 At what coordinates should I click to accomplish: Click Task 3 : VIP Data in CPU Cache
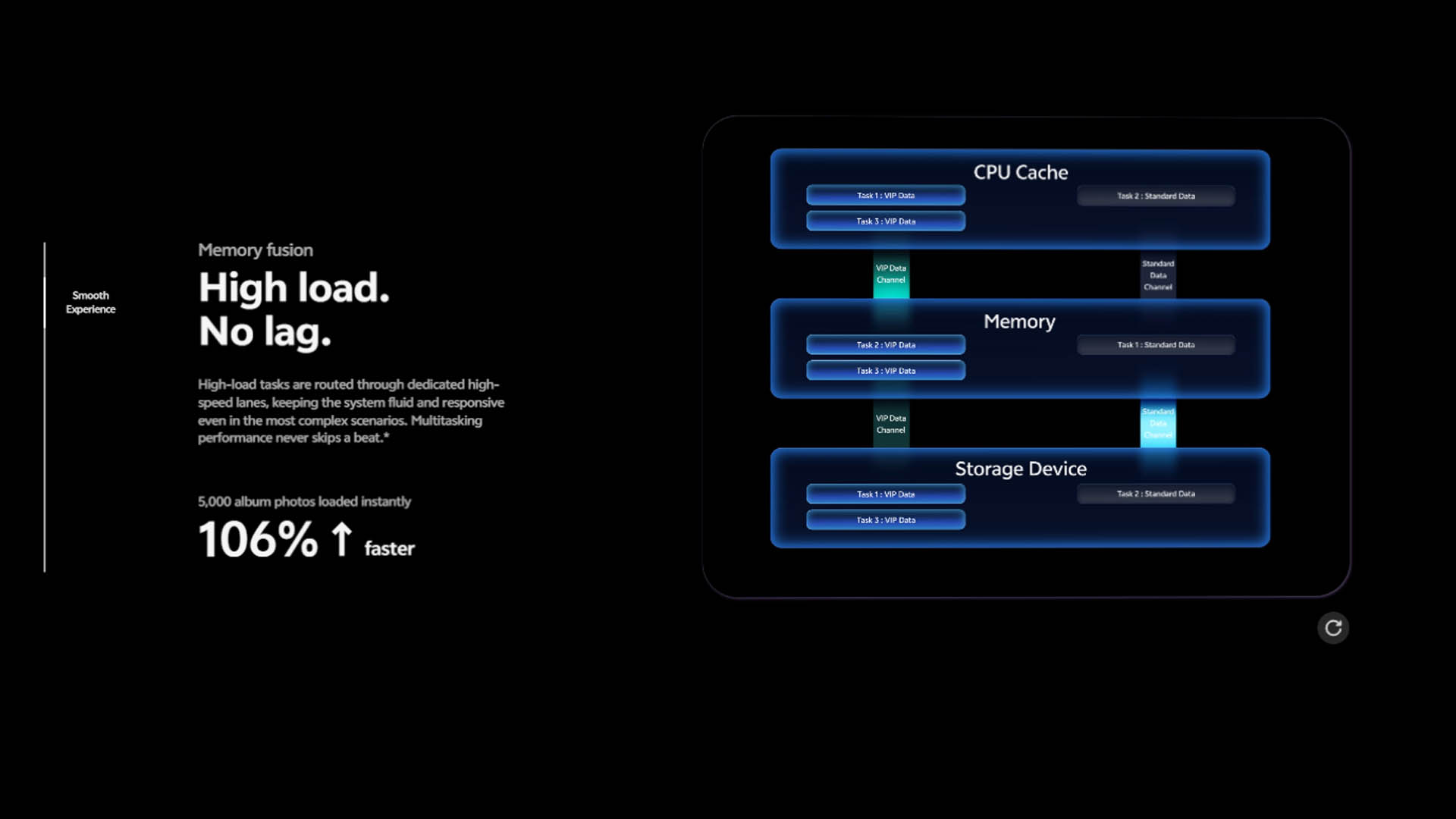(885, 221)
